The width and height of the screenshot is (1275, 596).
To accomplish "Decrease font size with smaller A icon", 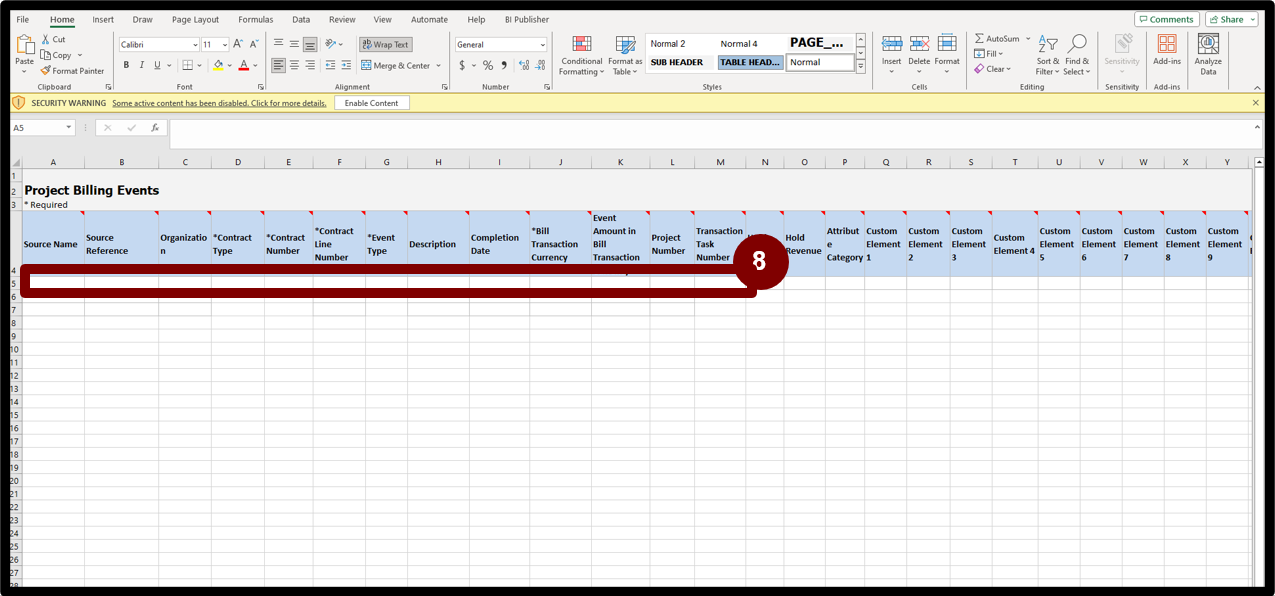I will (x=254, y=45).
